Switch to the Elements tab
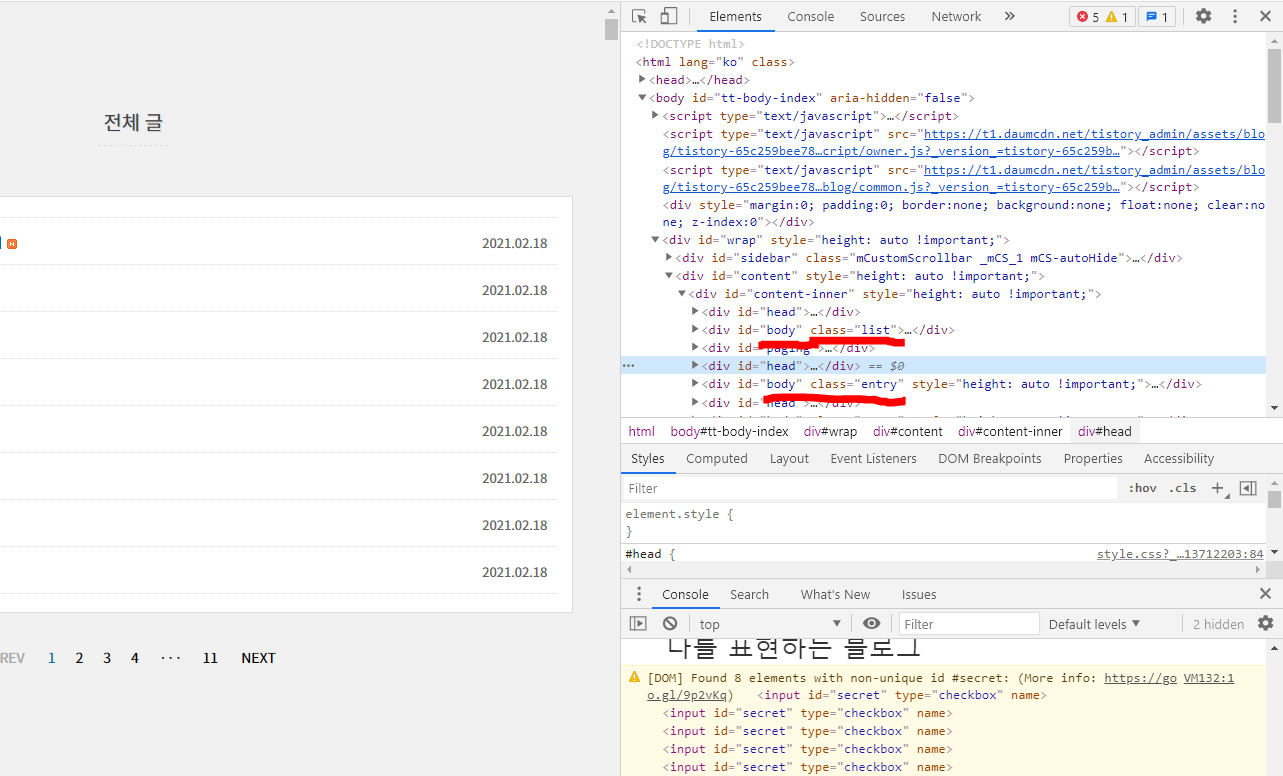 735,16
